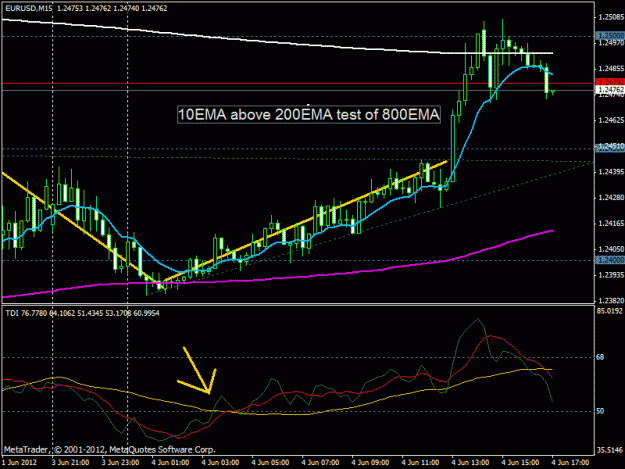Screen dimensions: 625x469
Task: Click the 1.24280 price scale label
Action: pyautogui.click(x=611, y=198)
